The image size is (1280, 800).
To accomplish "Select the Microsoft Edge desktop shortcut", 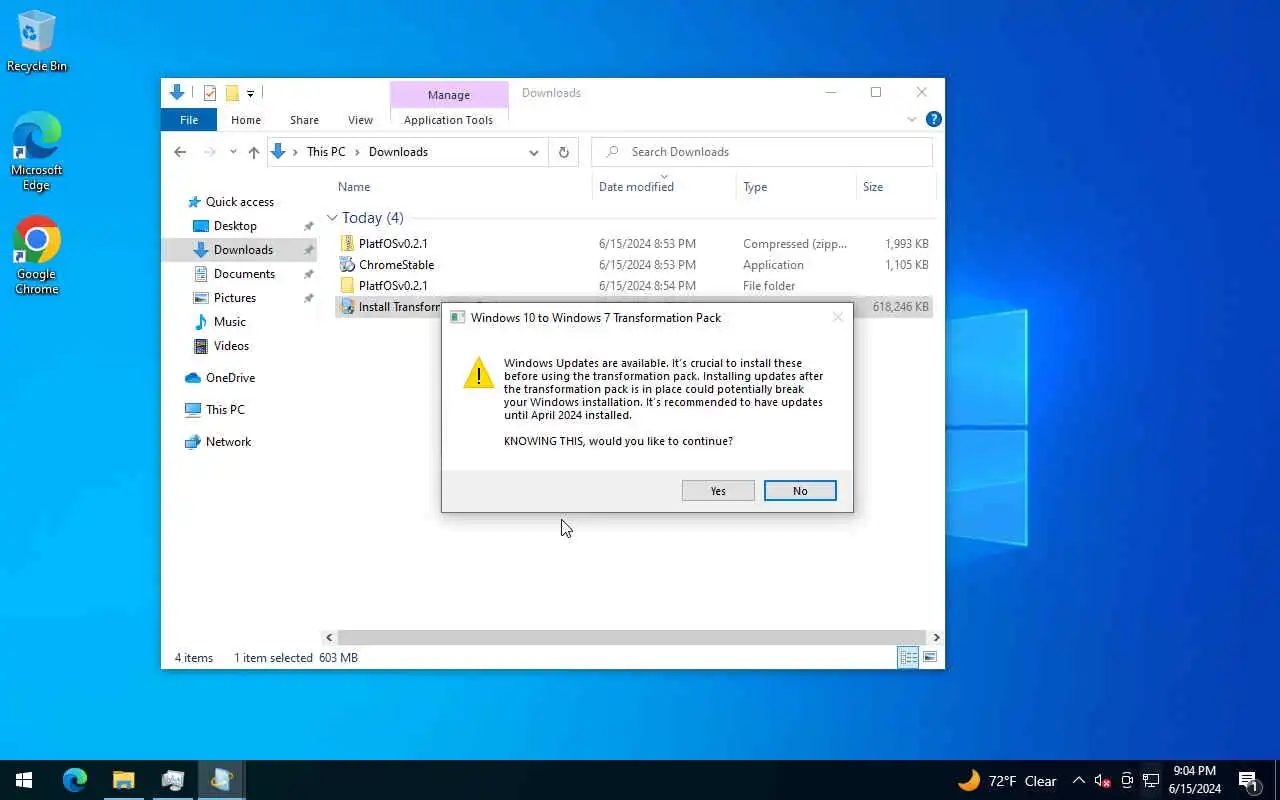I will point(37,152).
